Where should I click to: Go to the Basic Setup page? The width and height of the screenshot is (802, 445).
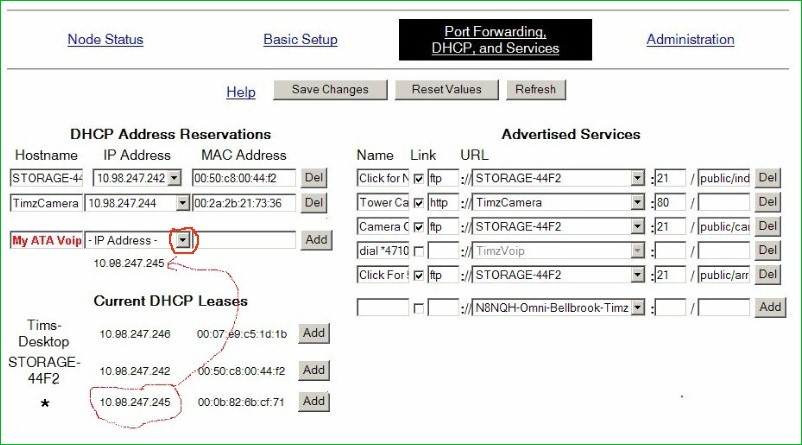coord(300,40)
